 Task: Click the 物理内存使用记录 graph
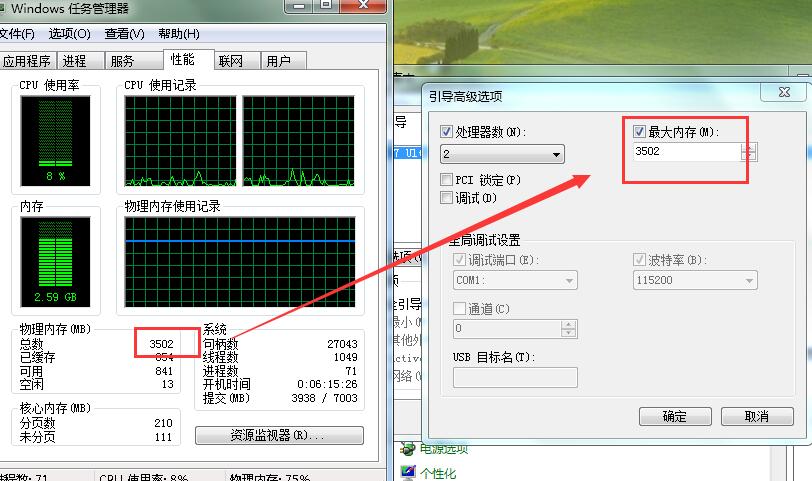pyautogui.click(x=240, y=262)
